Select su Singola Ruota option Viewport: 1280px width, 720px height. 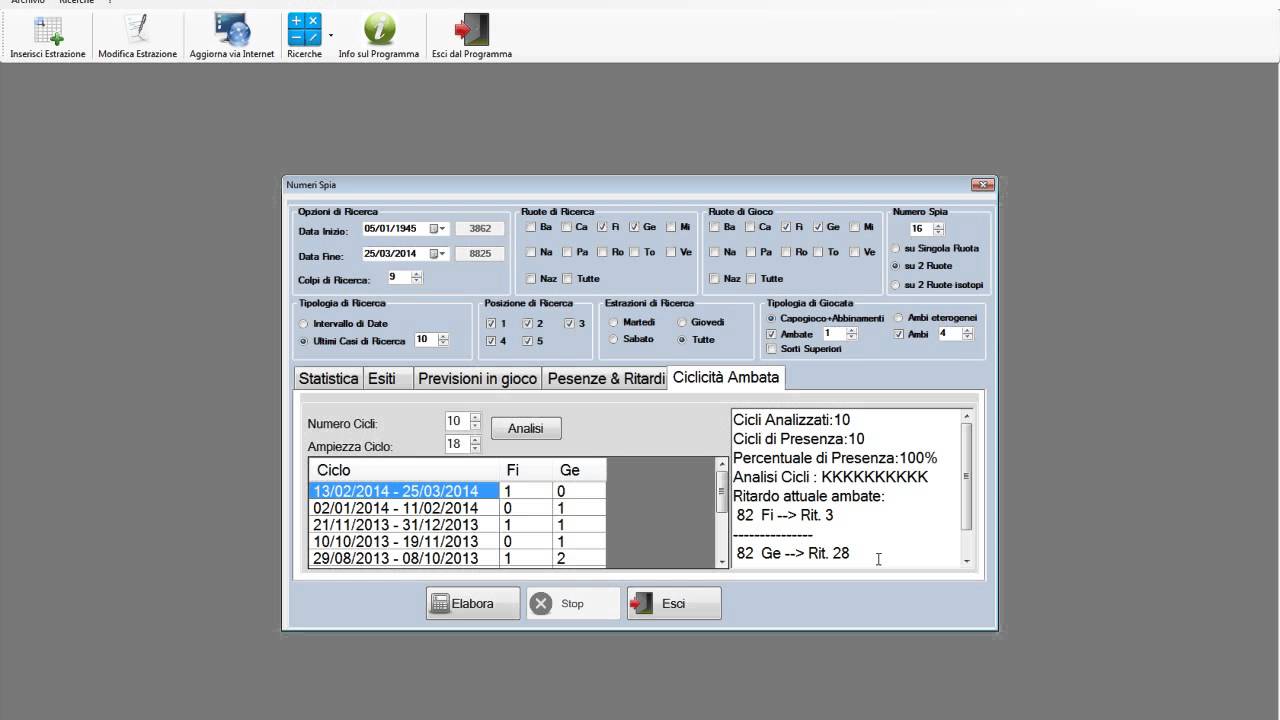(x=896, y=248)
